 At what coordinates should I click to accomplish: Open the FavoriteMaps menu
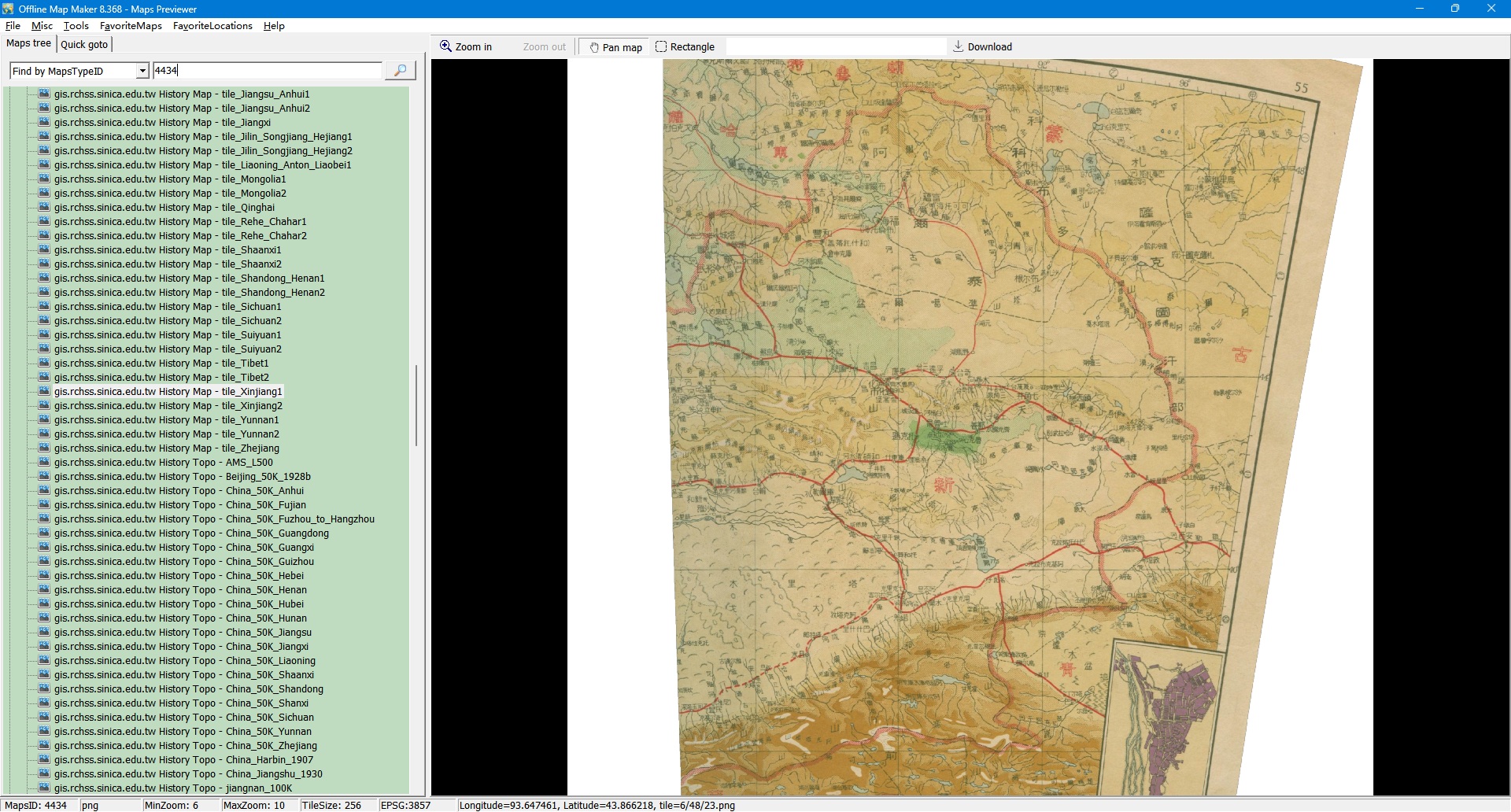131,26
